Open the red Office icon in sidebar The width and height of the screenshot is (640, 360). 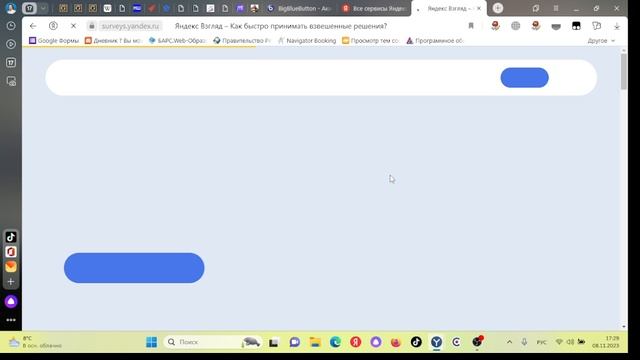pyautogui.click(x=11, y=252)
